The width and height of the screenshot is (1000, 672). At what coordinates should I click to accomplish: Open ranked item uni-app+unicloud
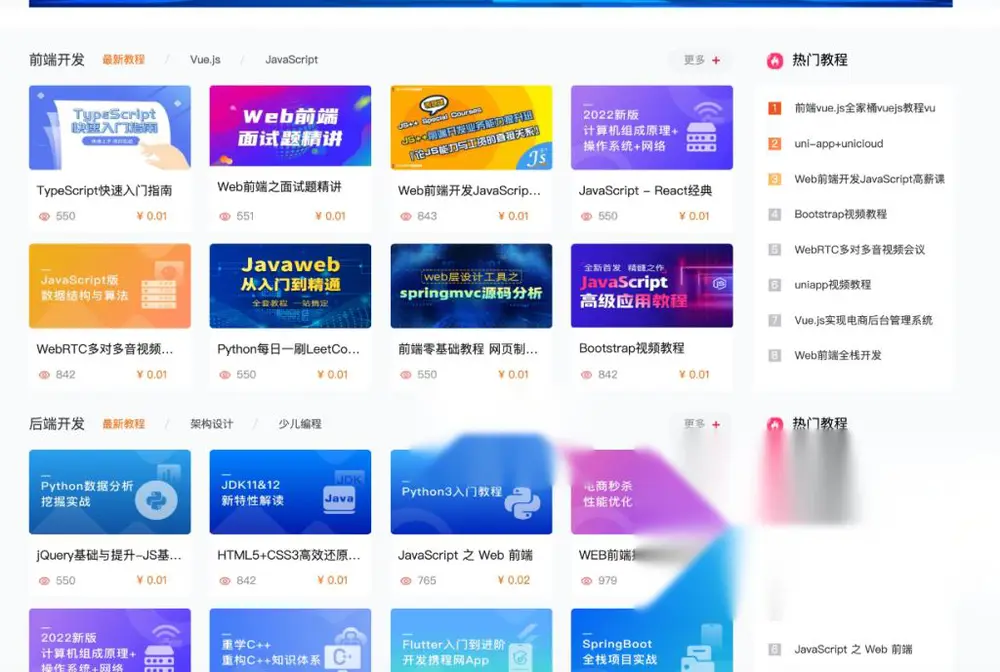point(839,143)
